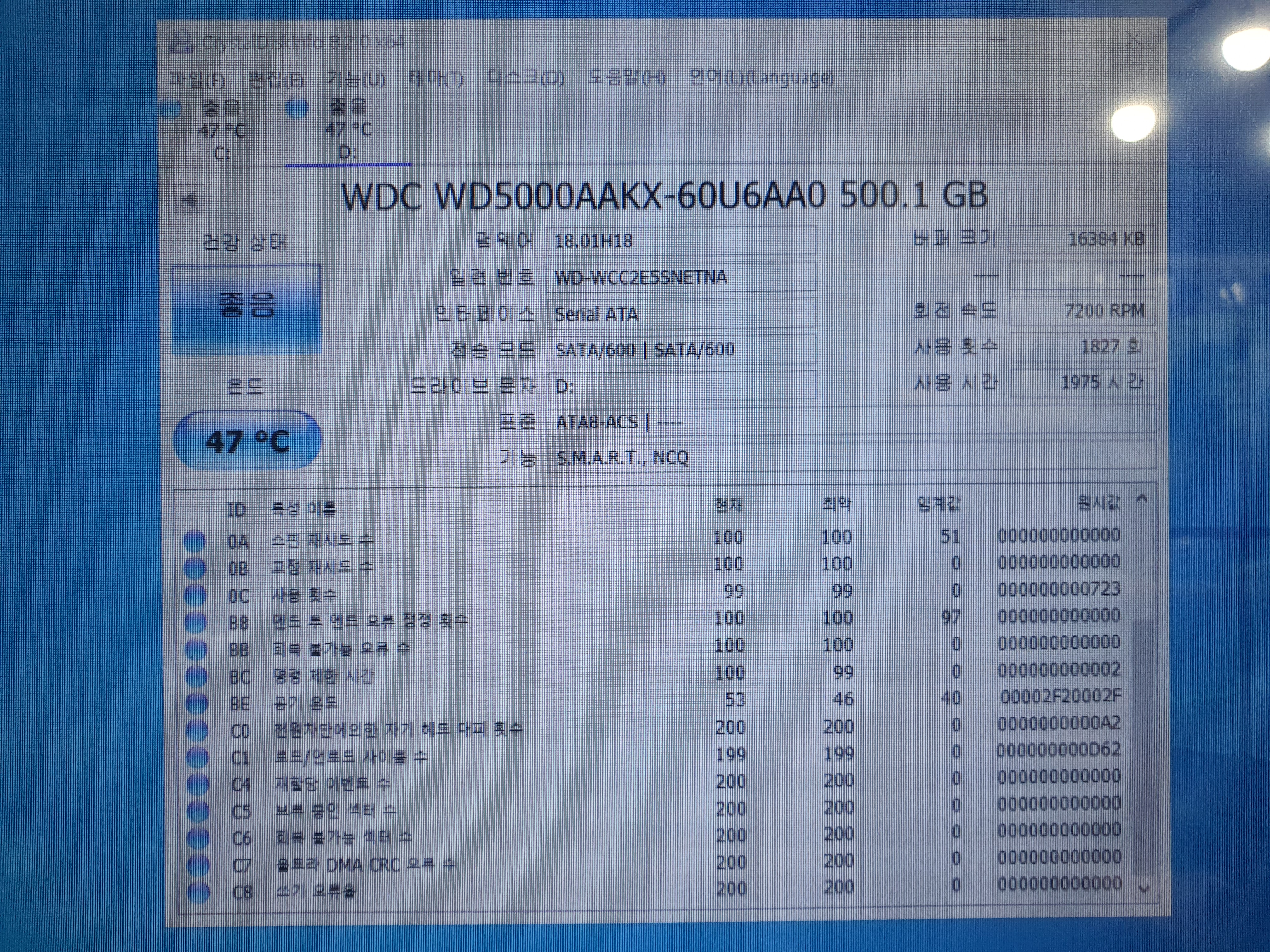Click the status circle of row C6

(x=199, y=838)
